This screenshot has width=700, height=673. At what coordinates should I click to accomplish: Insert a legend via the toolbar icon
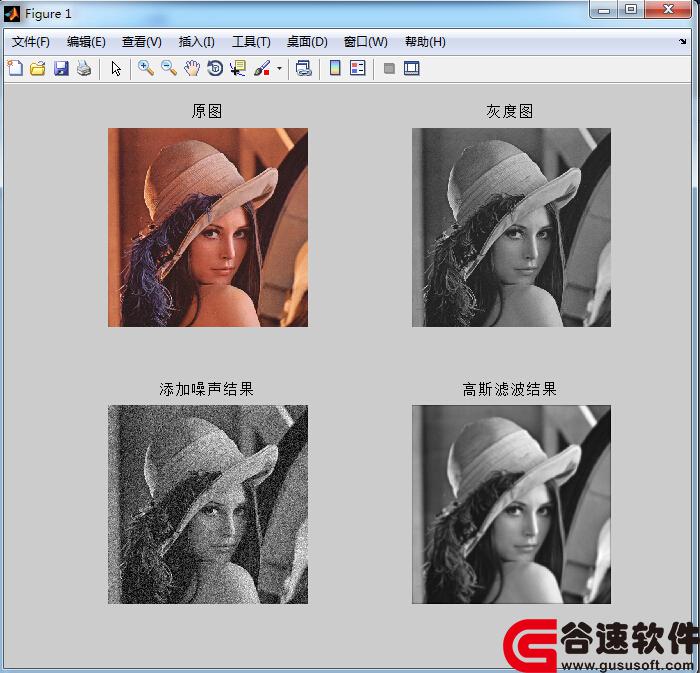(x=358, y=68)
